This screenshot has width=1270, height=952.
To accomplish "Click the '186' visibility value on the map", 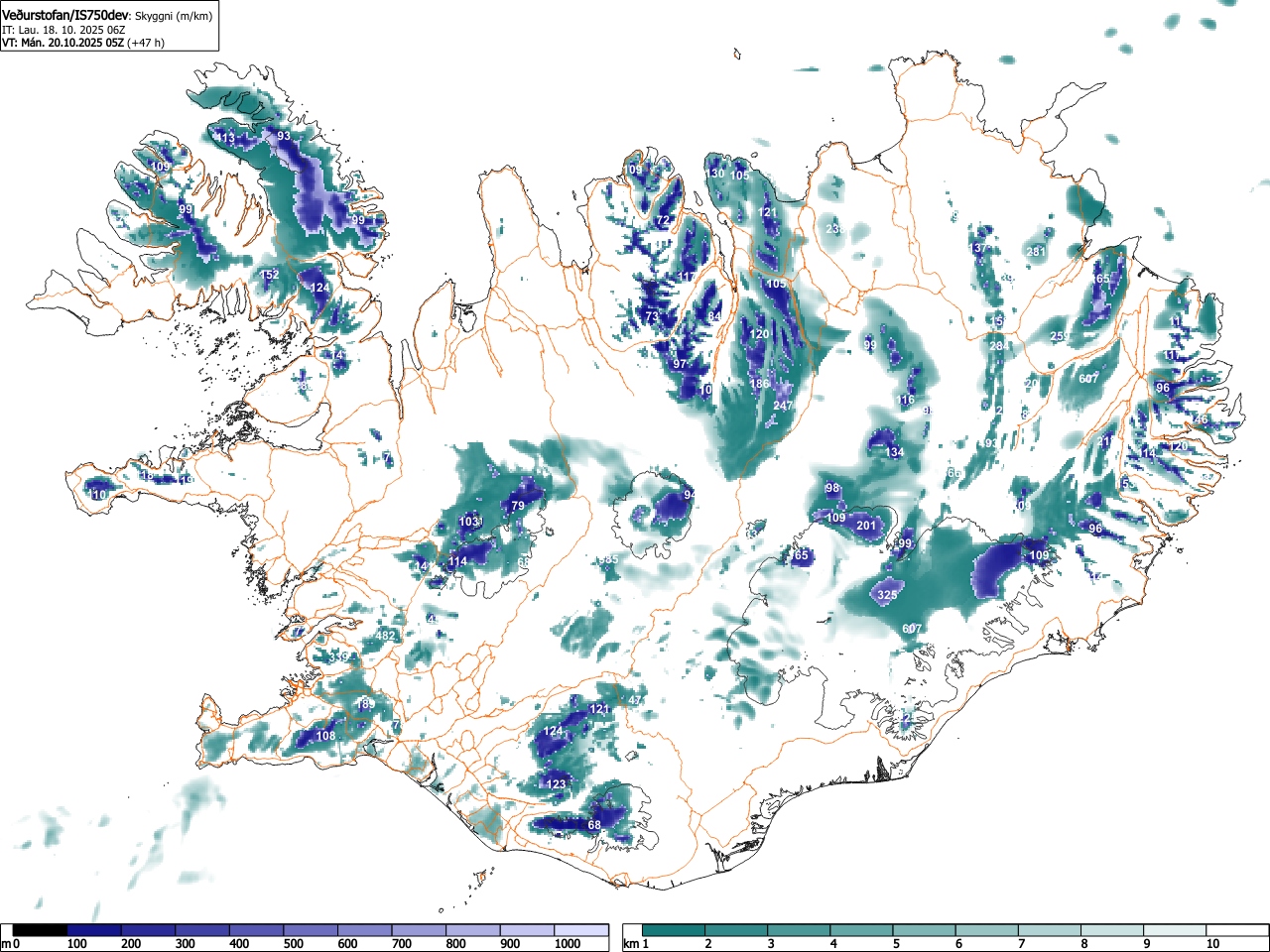I will click(759, 384).
